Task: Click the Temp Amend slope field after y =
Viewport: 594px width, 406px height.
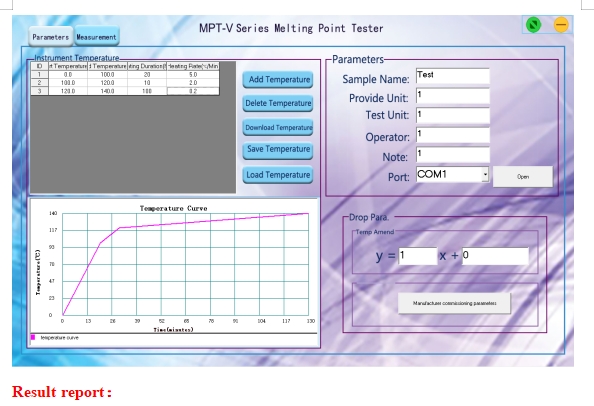Action: 417,256
